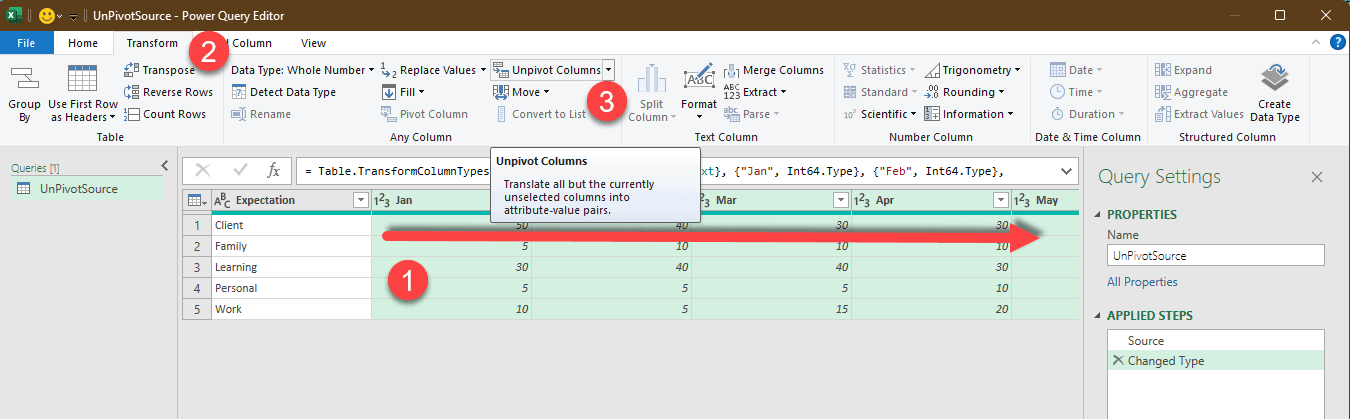Open the Replace Values dropdown
This screenshot has width=1350, height=419.
(433, 70)
